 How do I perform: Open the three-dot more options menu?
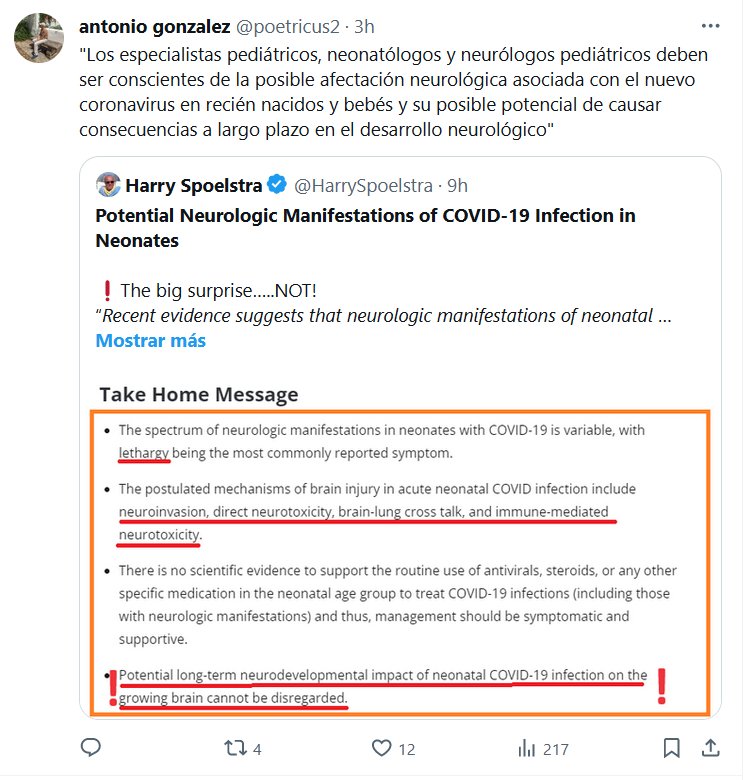point(710,25)
